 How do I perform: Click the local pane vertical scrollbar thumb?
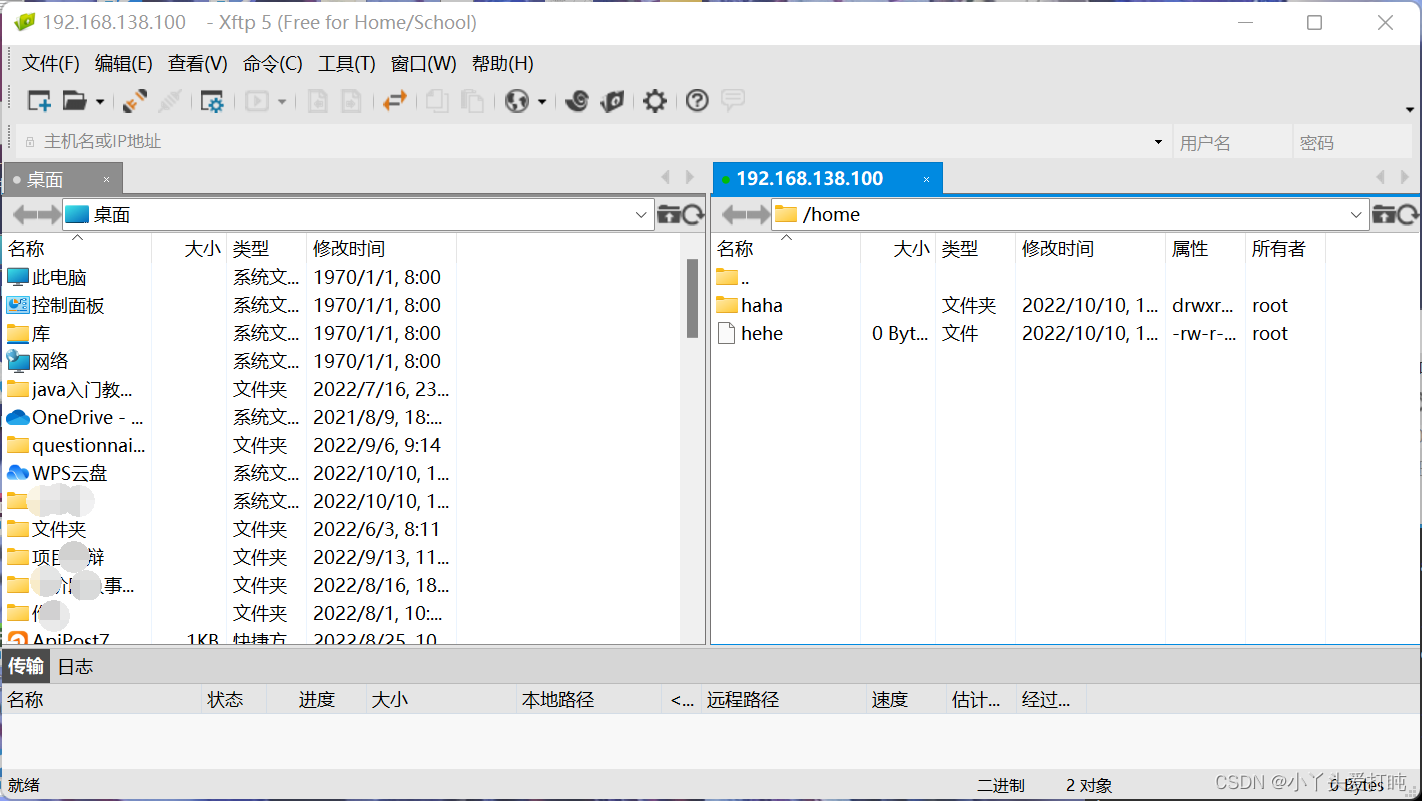click(x=692, y=298)
